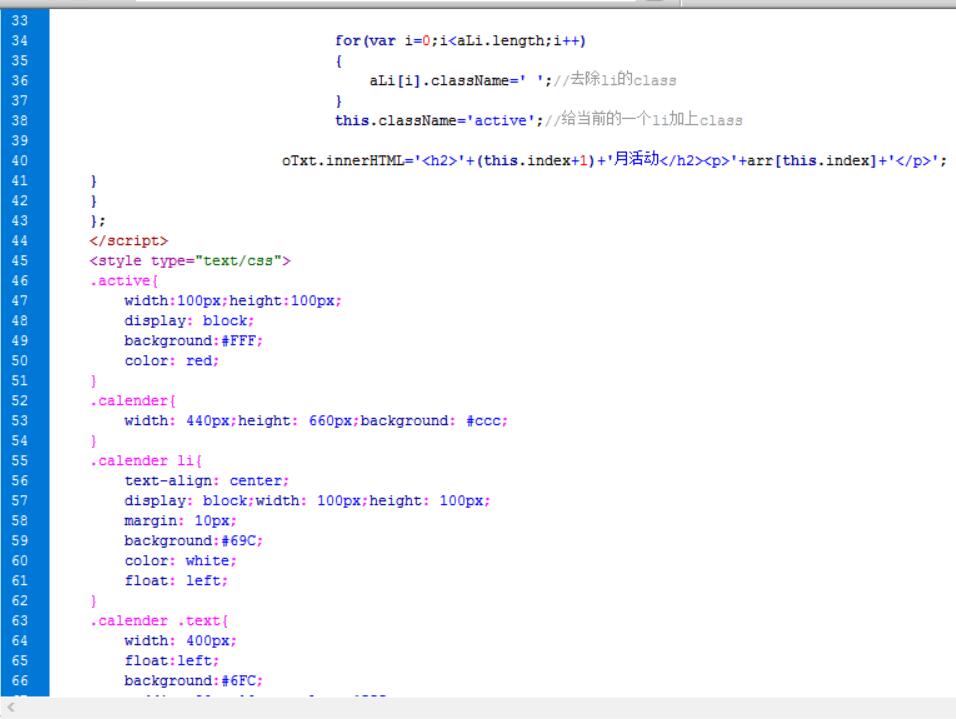Click the 'text-align: center;' declaration

tap(207, 481)
